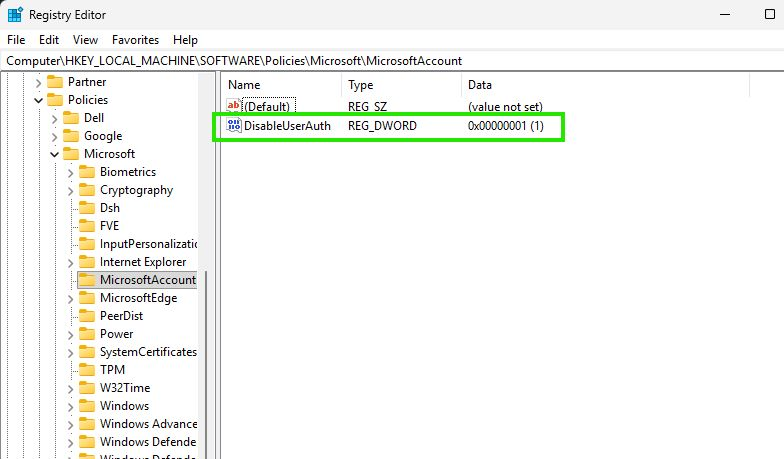The height and width of the screenshot is (459, 784).
Task: Collapse the Microsoft key node
Action: [x=54, y=154]
